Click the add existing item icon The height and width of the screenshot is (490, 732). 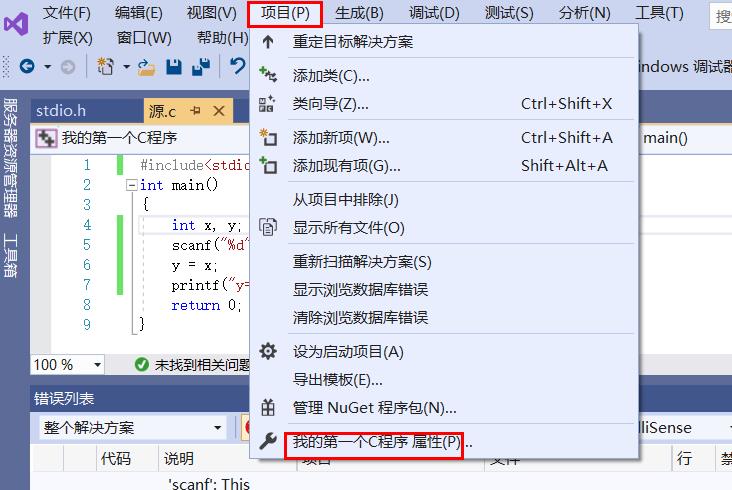coord(268,165)
